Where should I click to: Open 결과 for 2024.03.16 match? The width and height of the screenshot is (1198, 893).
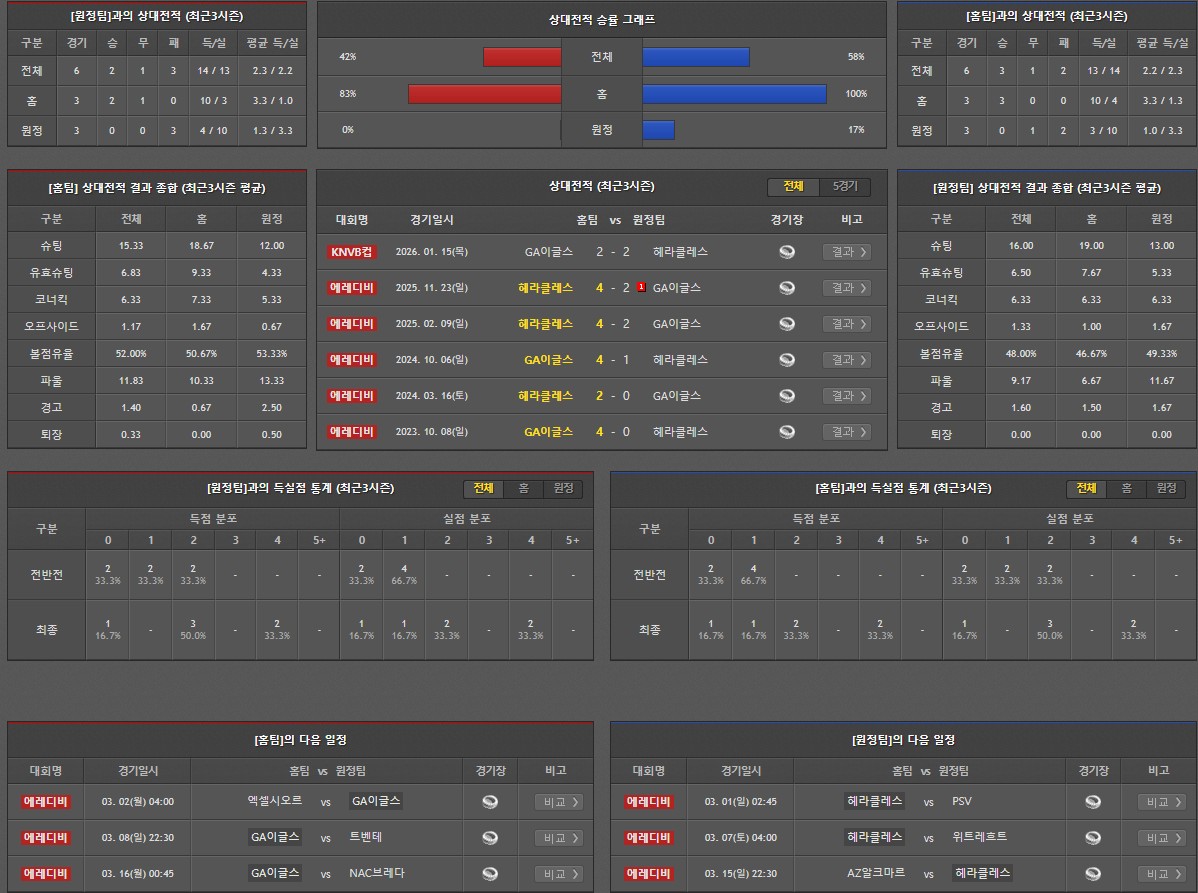click(846, 396)
